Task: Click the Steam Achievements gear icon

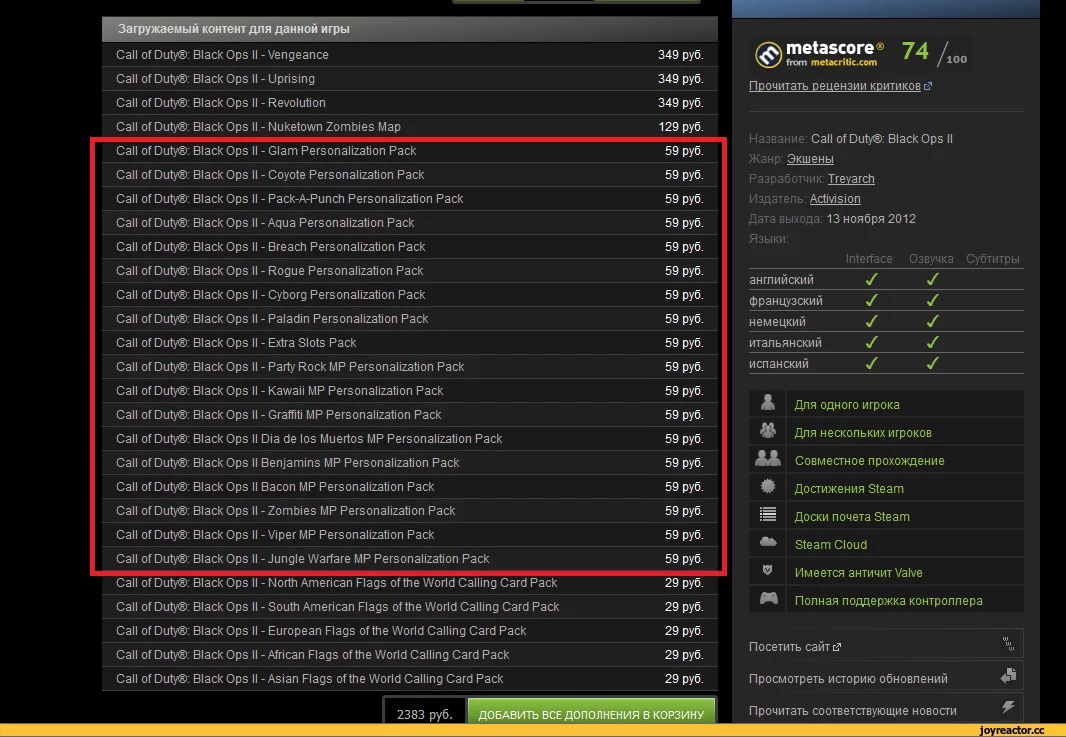Action: tap(766, 487)
